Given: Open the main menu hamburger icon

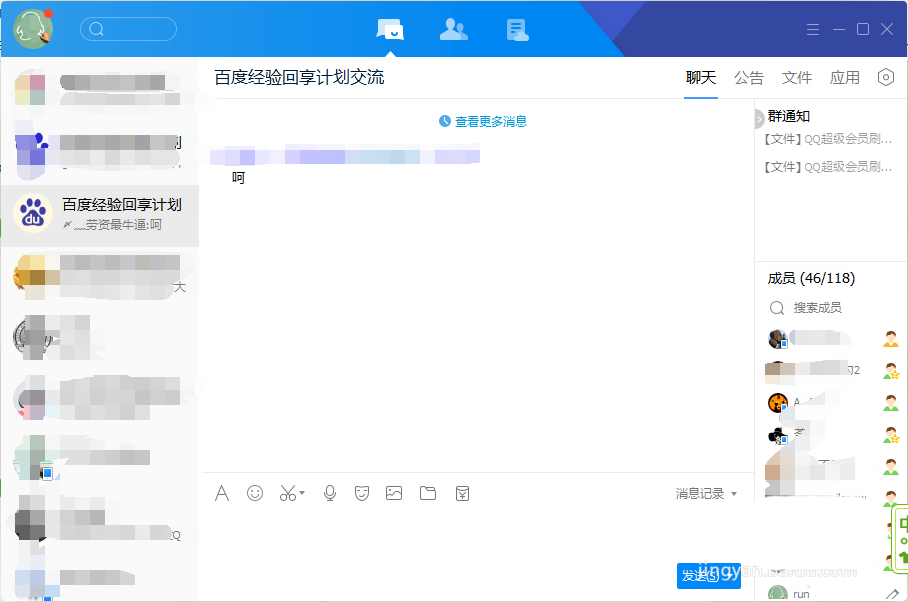Looking at the screenshot, I should pyautogui.click(x=812, y=30).
